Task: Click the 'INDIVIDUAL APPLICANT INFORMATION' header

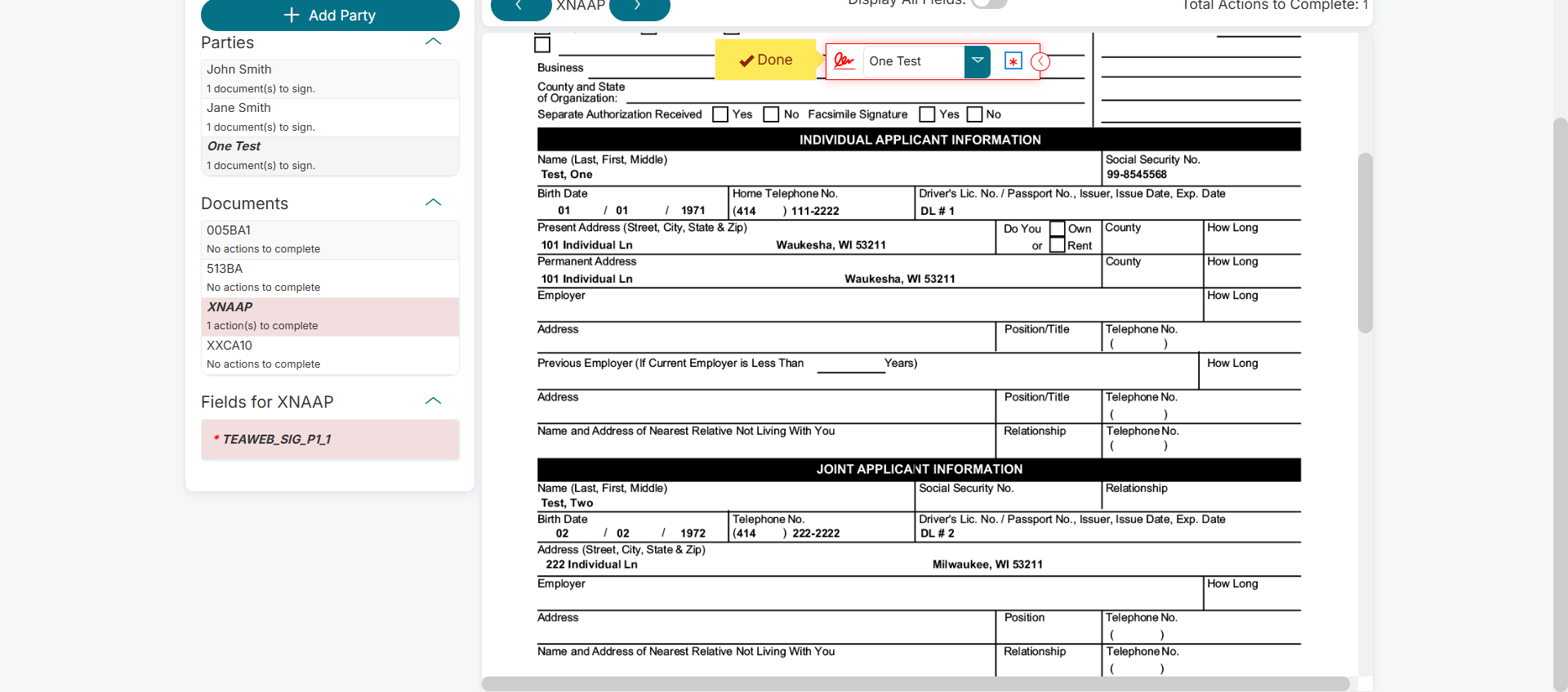Action: (x=920, y=140)
